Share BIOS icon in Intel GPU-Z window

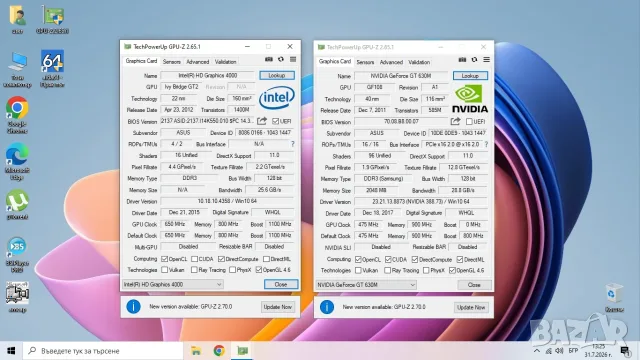(262, 121)
